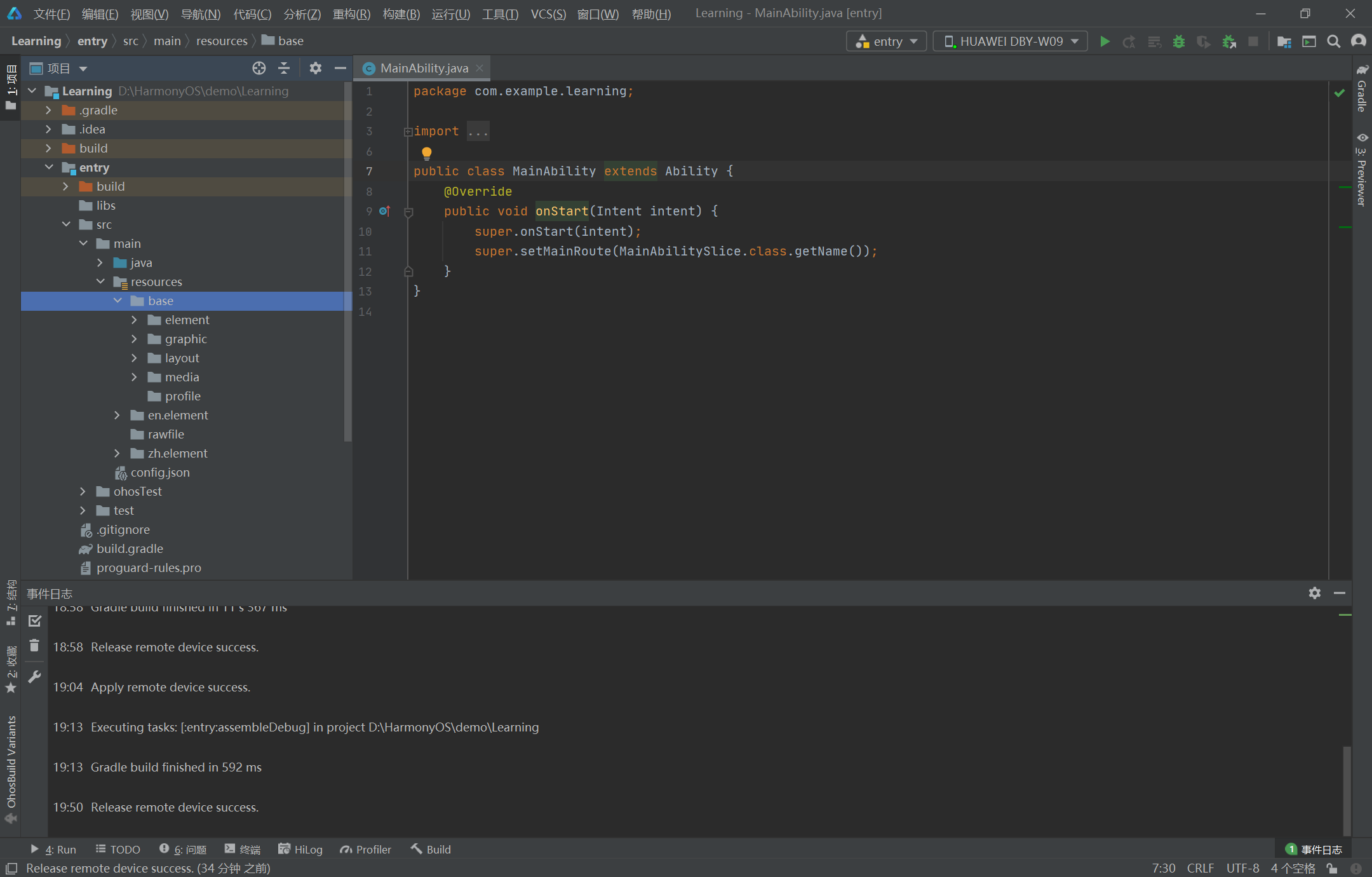Open event log settings wrench icon
This screenshot has height=877, width=1372.
(34, 677)
